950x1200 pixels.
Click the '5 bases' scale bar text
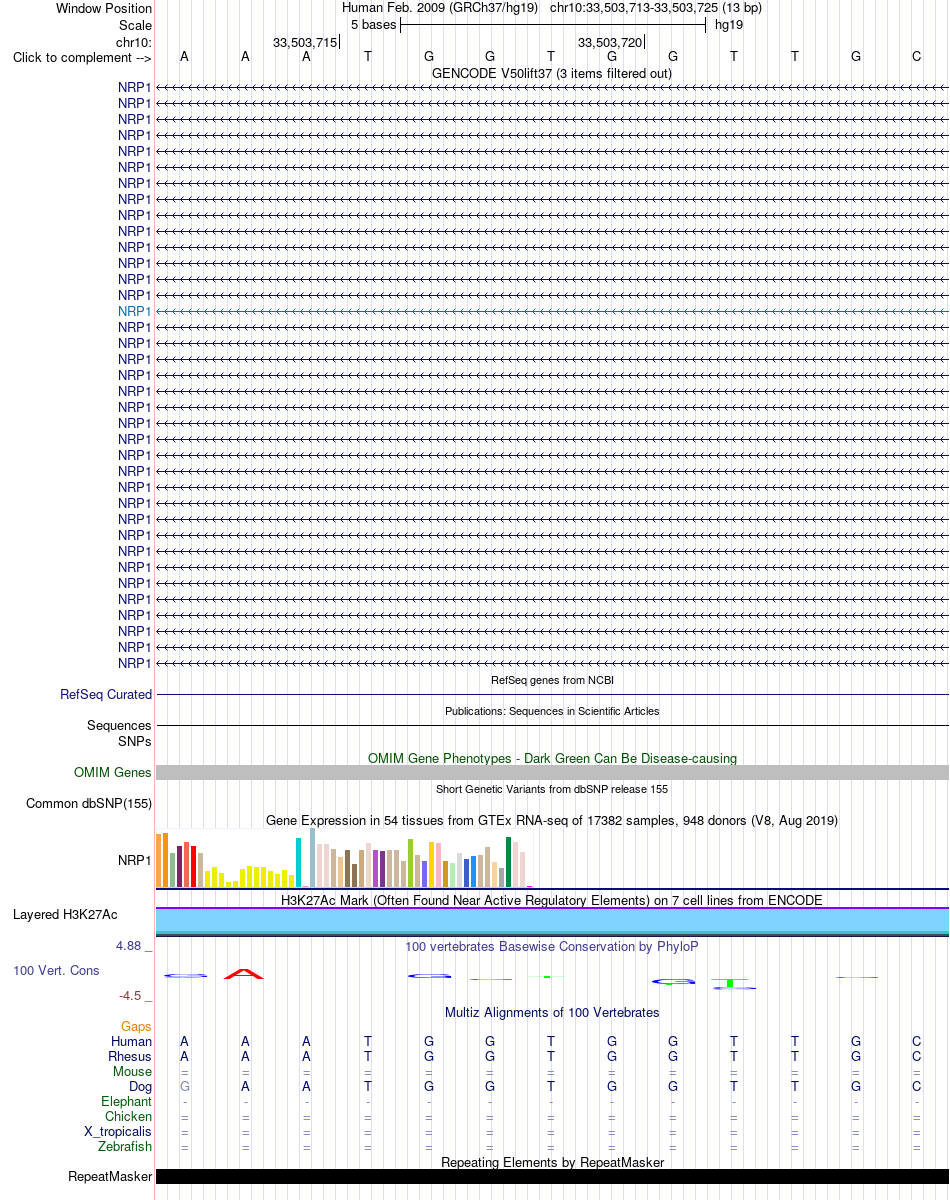(373, 25)
